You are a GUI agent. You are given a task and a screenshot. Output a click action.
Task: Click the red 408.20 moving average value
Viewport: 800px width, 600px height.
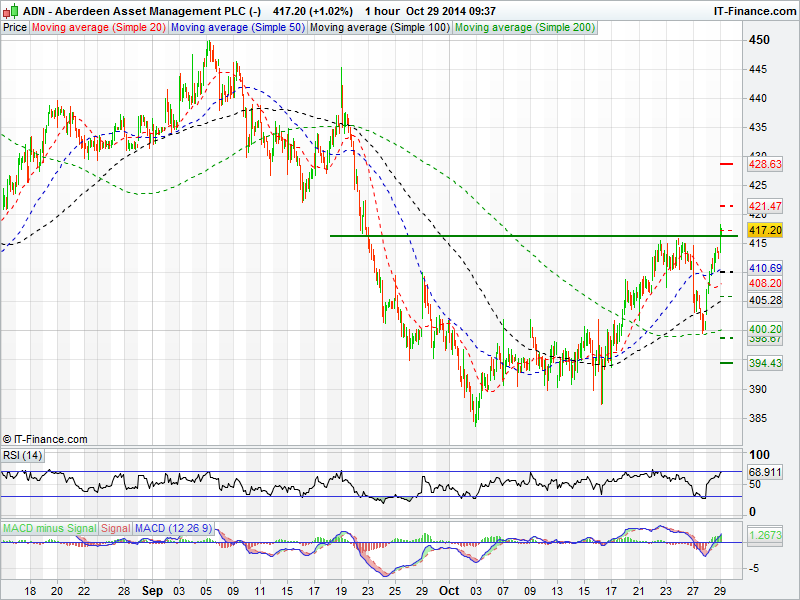(764, 283)
